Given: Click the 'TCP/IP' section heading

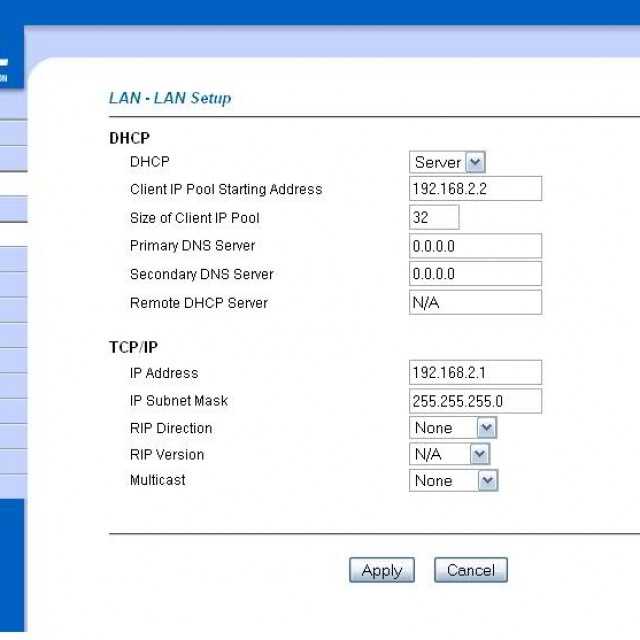Looking at the screenshot, I should (133, 347).
